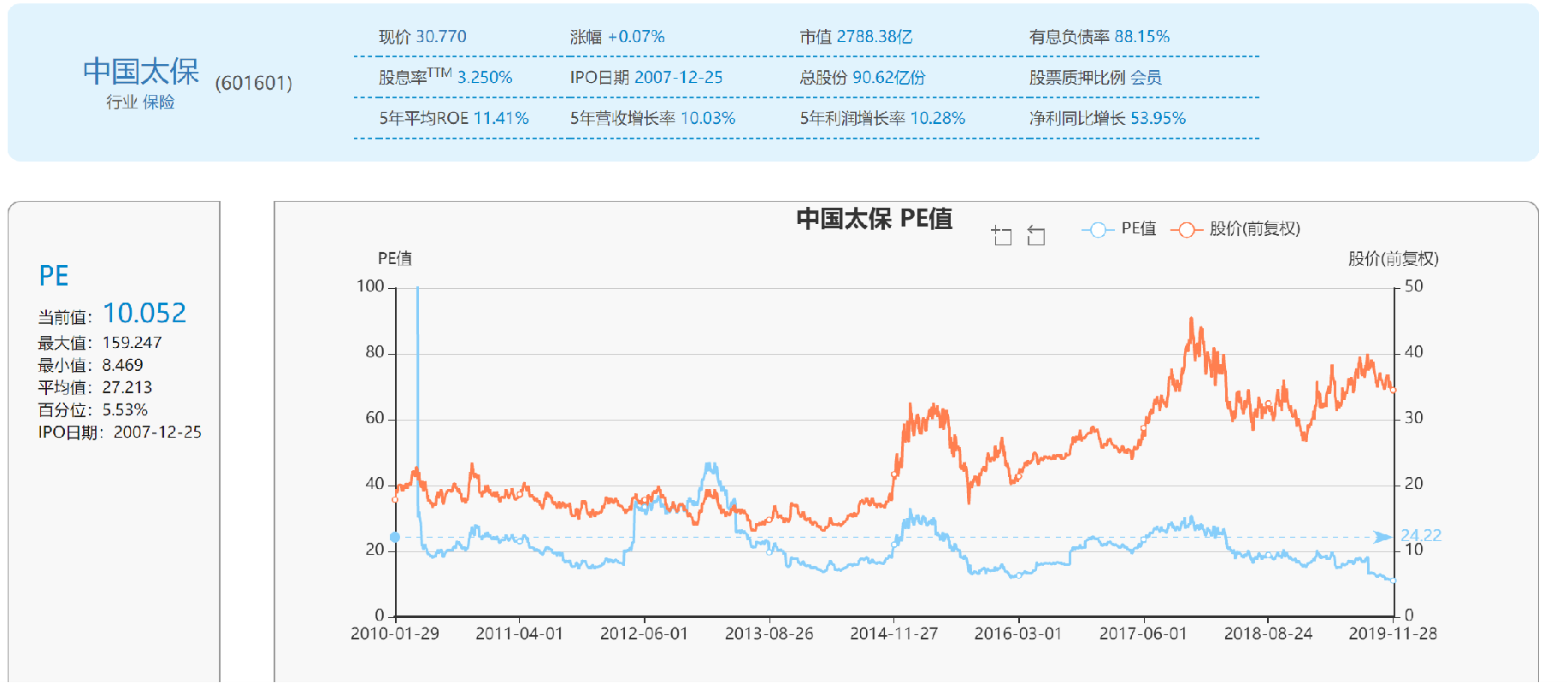The width and height of the screenshot is (1568, 683).
Task: Click the side panel IPO日期 2007-12-25 row
Action: pyautogui.click(x=120, y=433)
